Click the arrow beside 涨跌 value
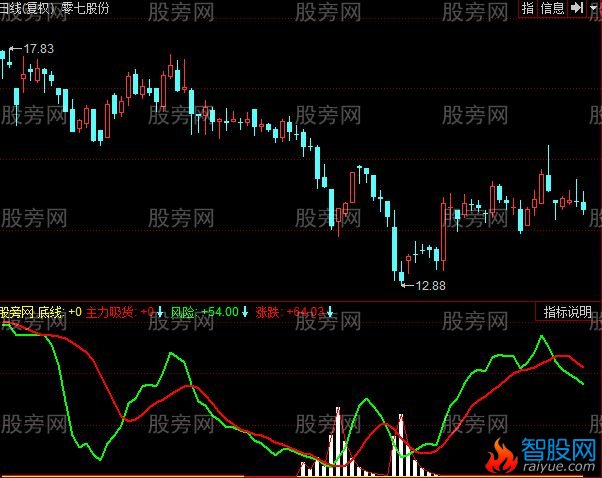This screenshot has height=478, width=602. pos(330,312)
